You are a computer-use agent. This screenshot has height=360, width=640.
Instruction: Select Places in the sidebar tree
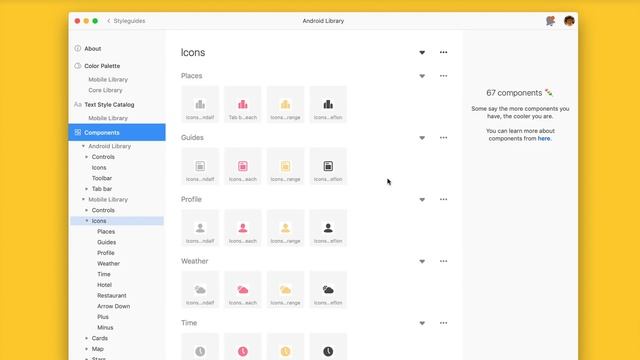(106, 231)
